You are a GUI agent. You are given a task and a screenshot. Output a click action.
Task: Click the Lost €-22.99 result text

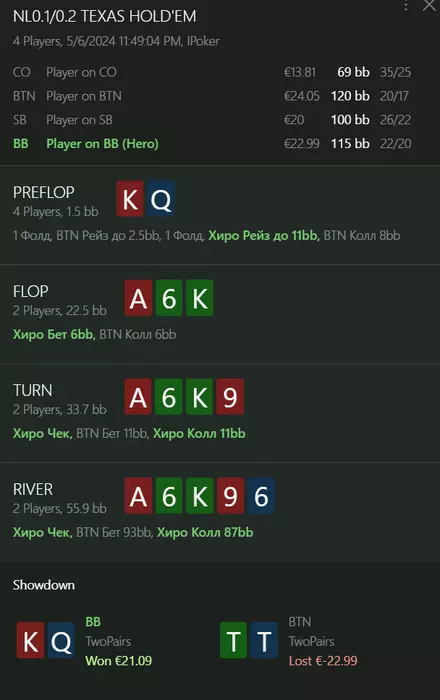click(323, 661)
